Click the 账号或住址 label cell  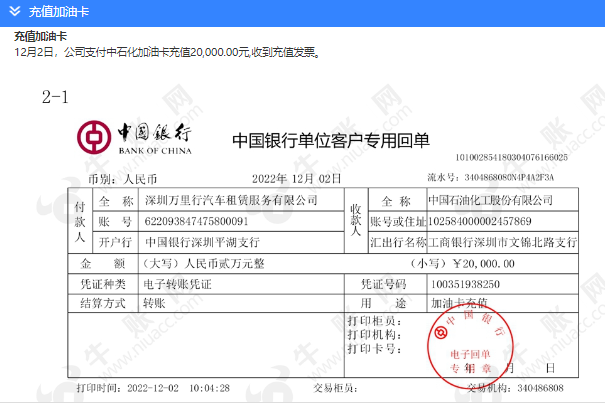point(398,221)
